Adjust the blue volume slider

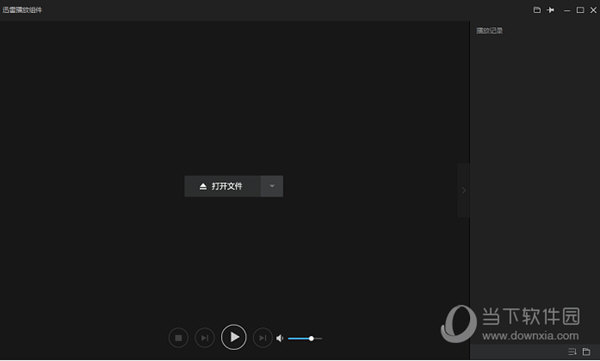click(305, 339)
